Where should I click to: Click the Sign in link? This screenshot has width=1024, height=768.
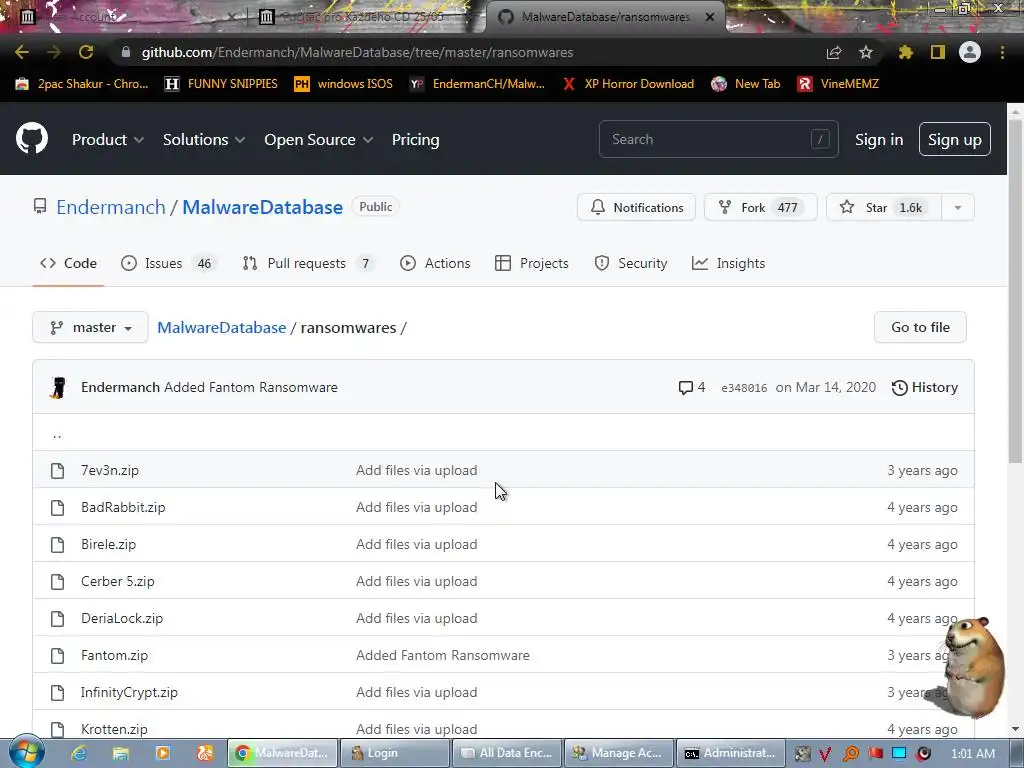pyautogui.click(x=879, y=140)
